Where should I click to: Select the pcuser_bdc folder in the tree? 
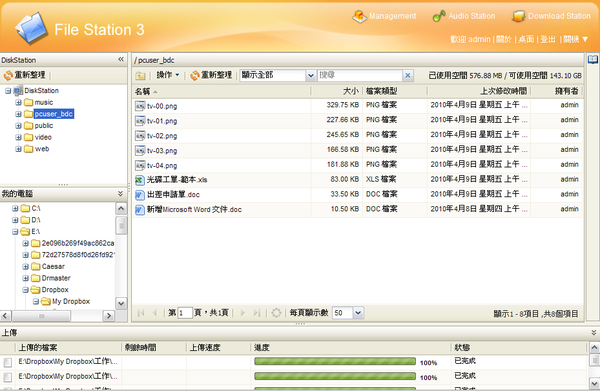pyautogui.click(x=54, y=114)
